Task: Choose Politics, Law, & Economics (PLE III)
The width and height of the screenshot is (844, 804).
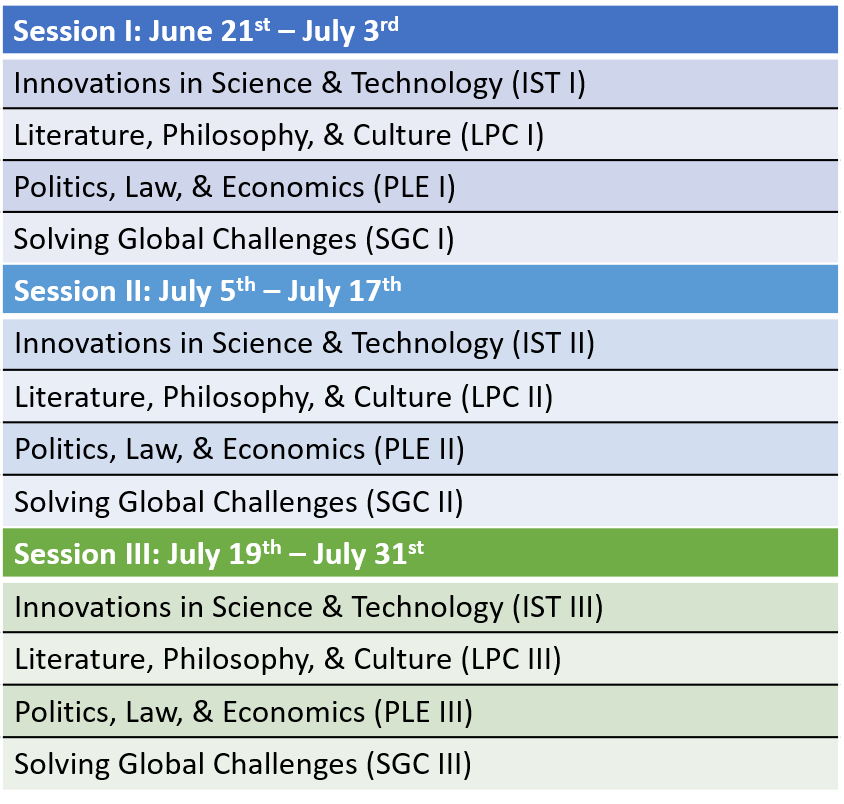Action: pyautogui.click(x=243, y=712)
